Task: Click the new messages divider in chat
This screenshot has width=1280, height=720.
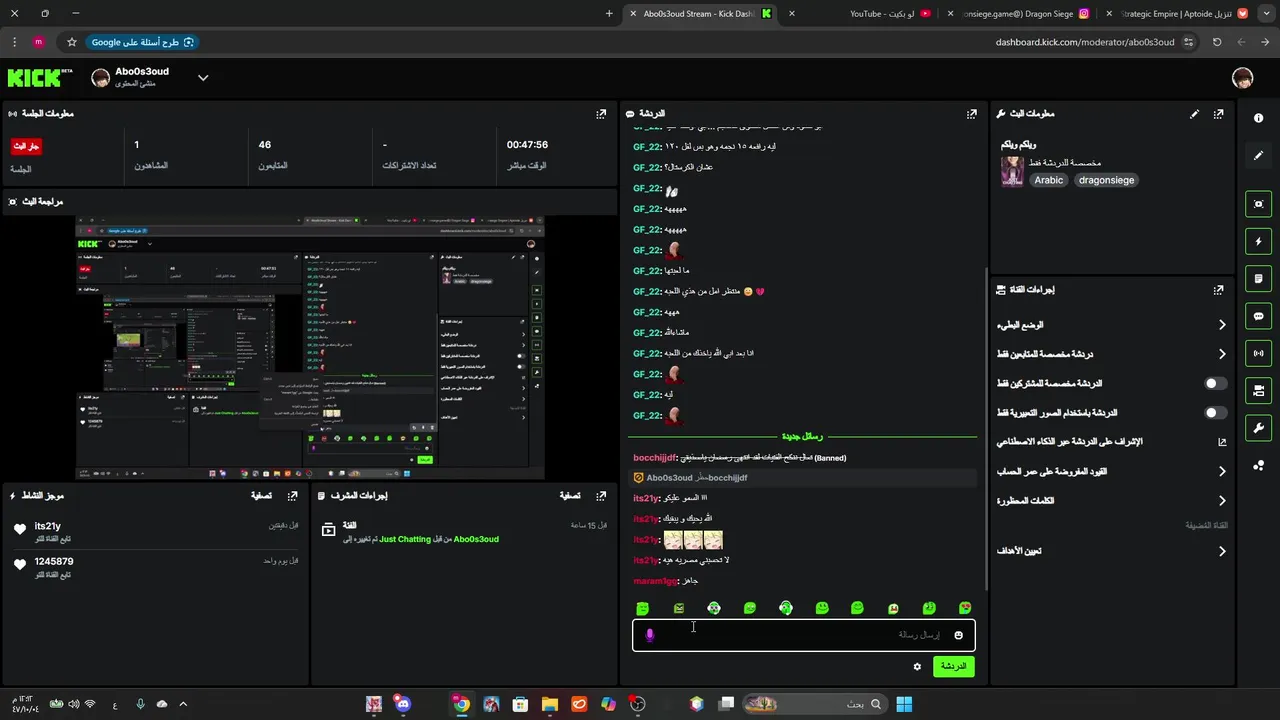Action: coord(802,437)
